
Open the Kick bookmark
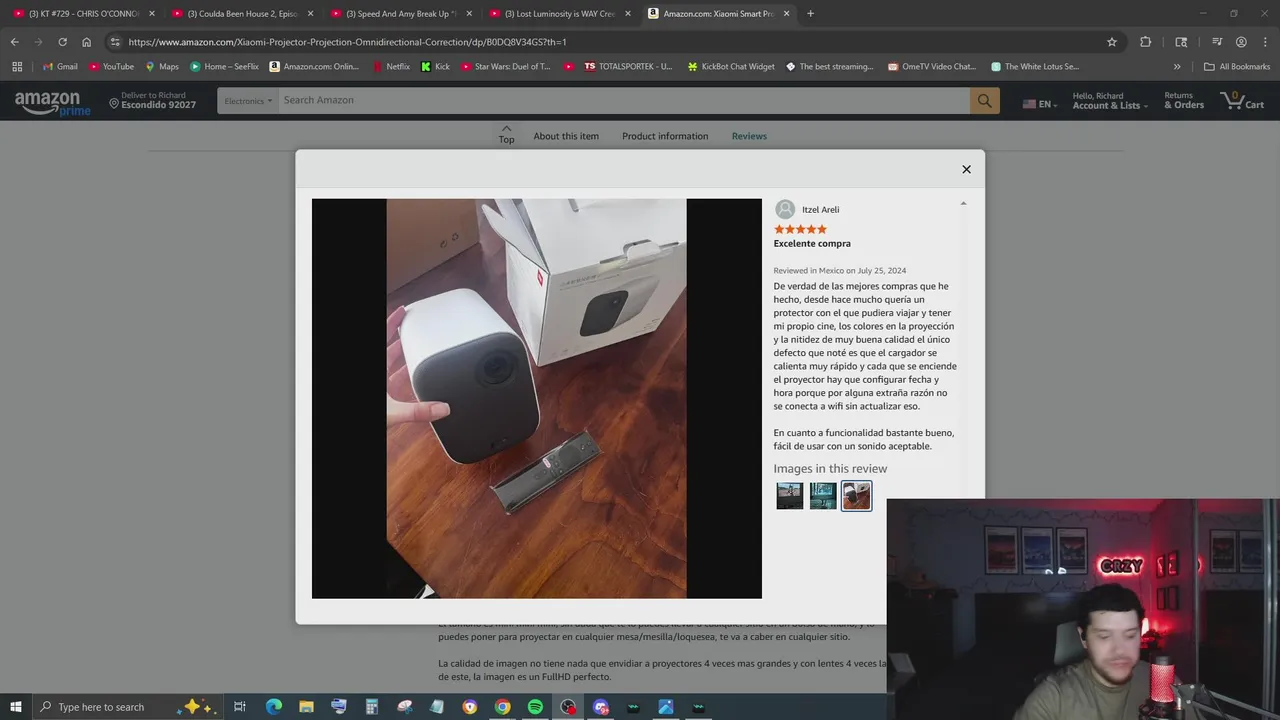tap(435, 67)
